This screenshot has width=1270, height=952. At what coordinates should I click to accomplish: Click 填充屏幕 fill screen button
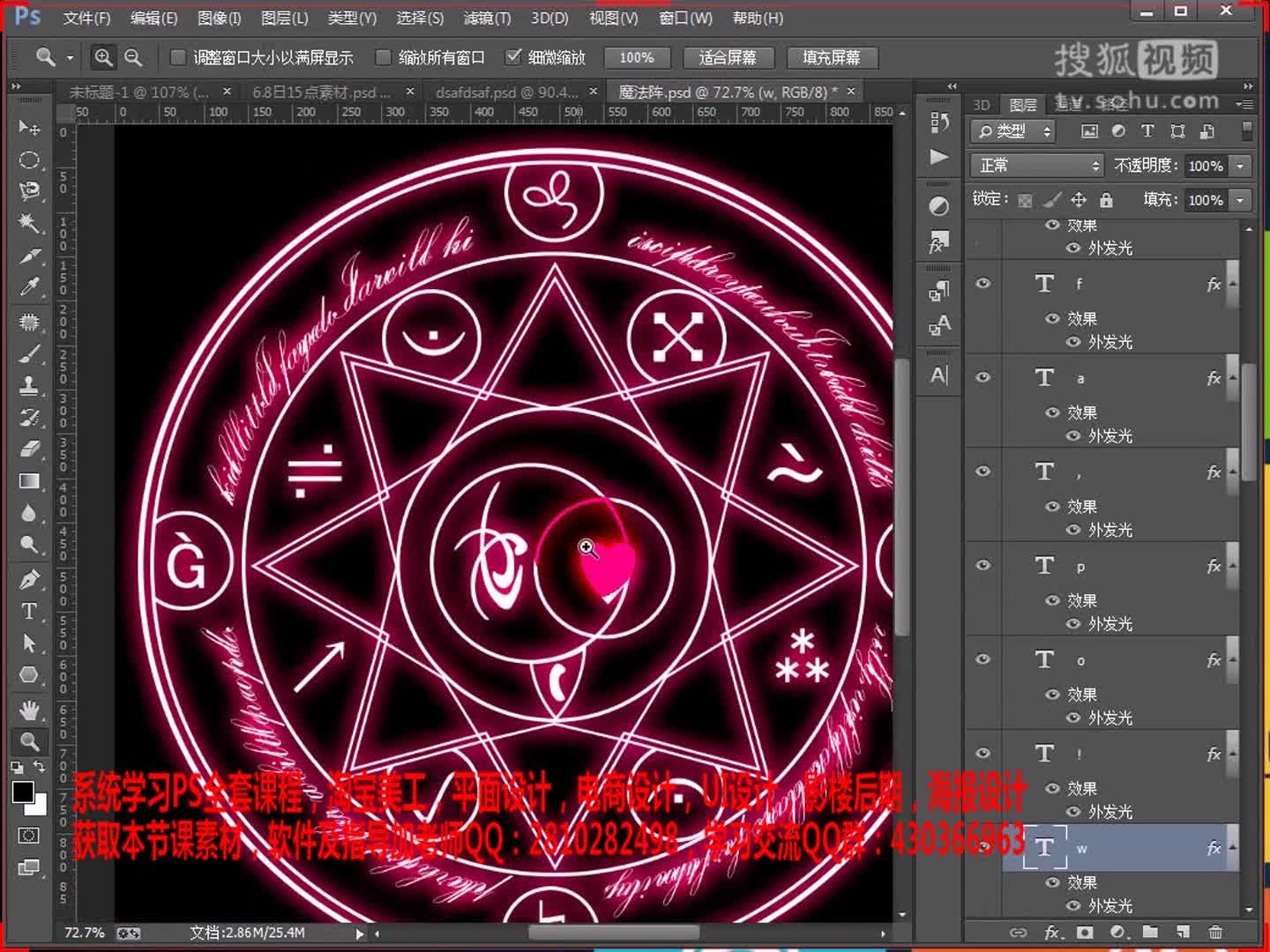click(831, 57)
